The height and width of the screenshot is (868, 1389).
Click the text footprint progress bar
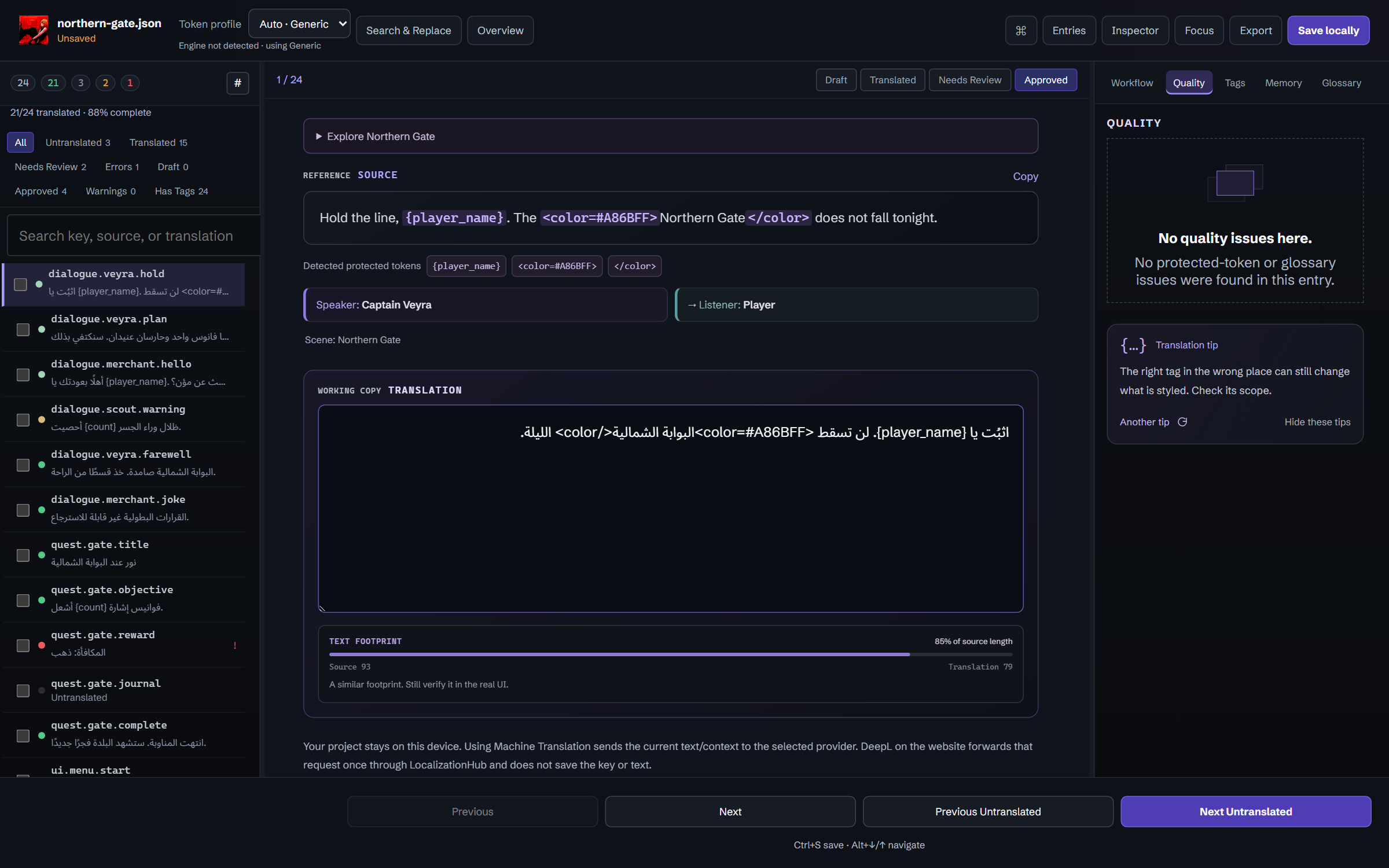click(x=670, y=654)
